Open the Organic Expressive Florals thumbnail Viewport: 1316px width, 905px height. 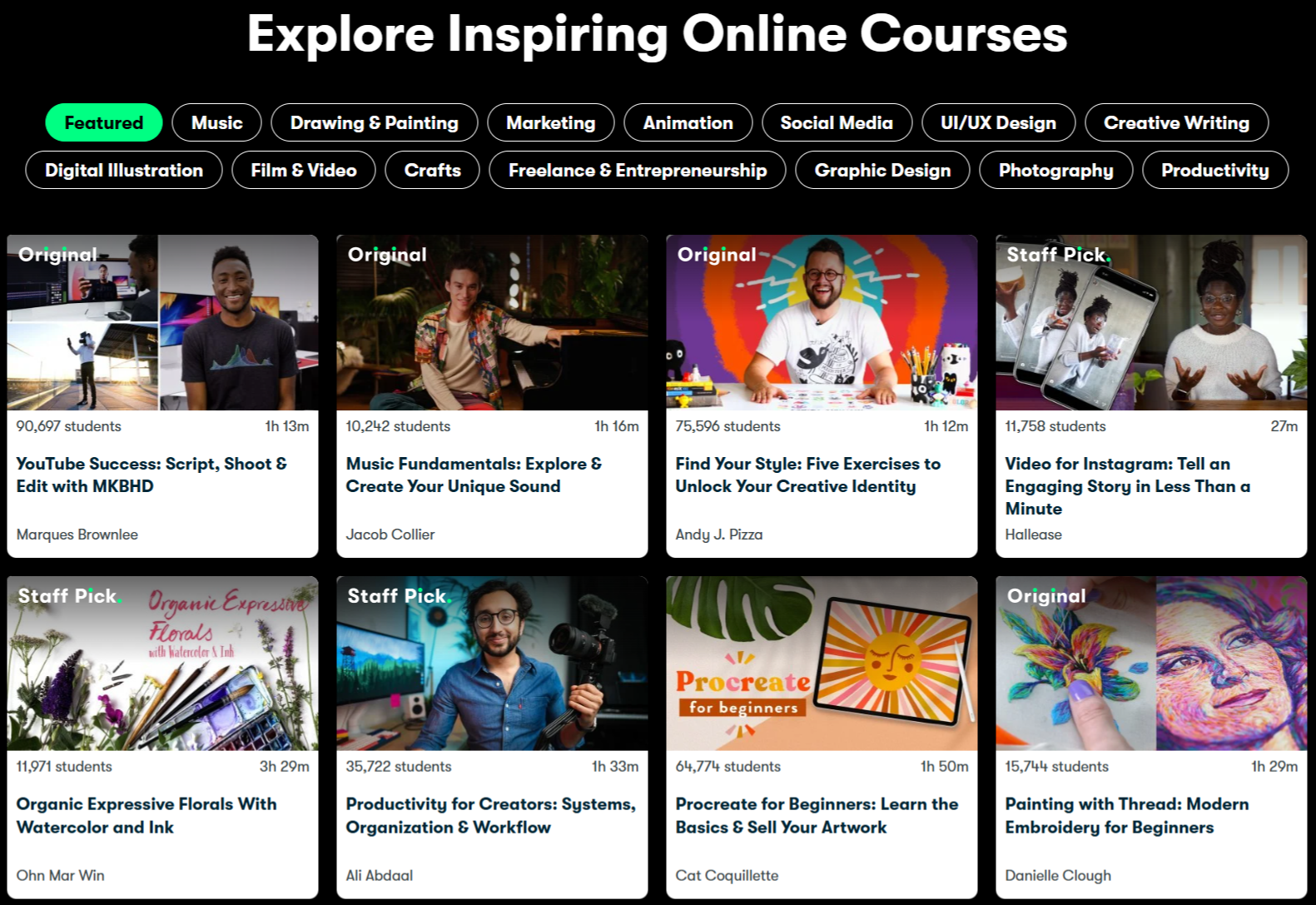(162, 664)
